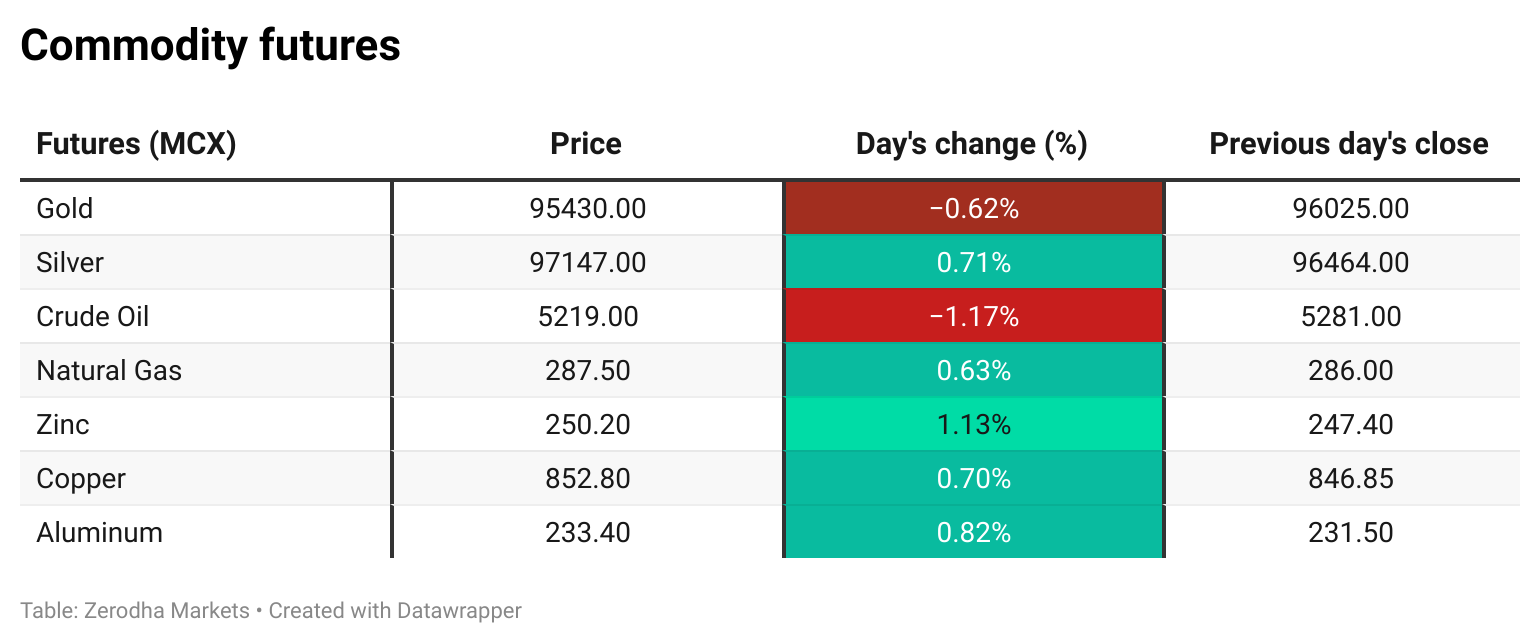Select the Natural Gas row label

(x=109, y=371)
